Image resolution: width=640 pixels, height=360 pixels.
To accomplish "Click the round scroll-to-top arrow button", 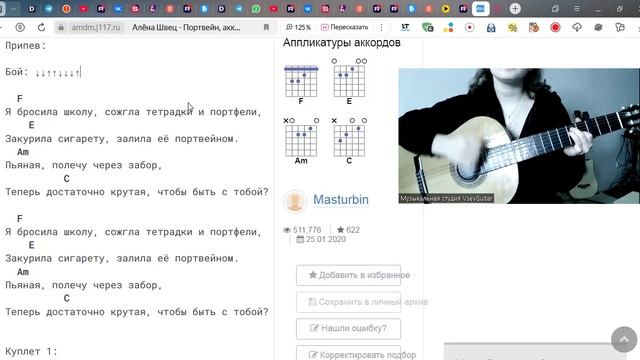I will (624, 339).
